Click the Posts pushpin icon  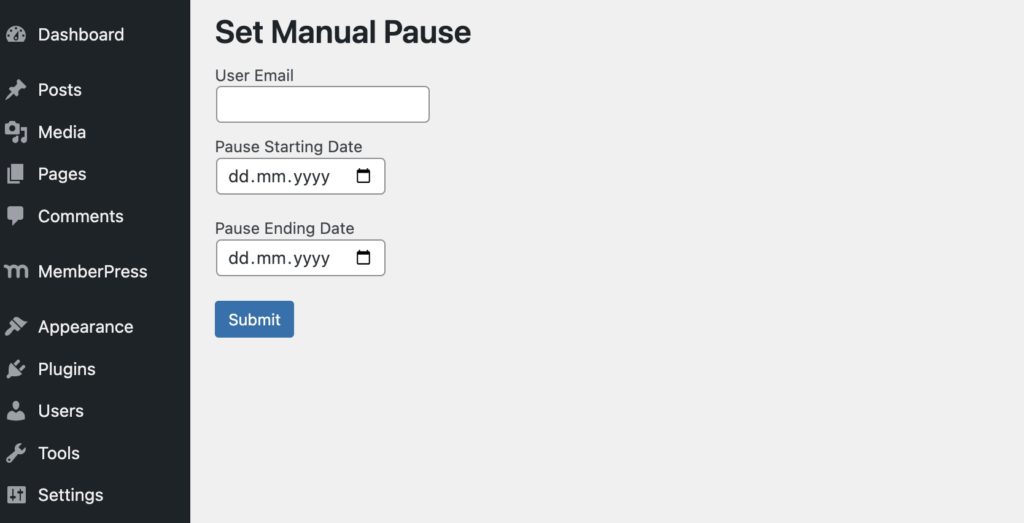point(15,90)
